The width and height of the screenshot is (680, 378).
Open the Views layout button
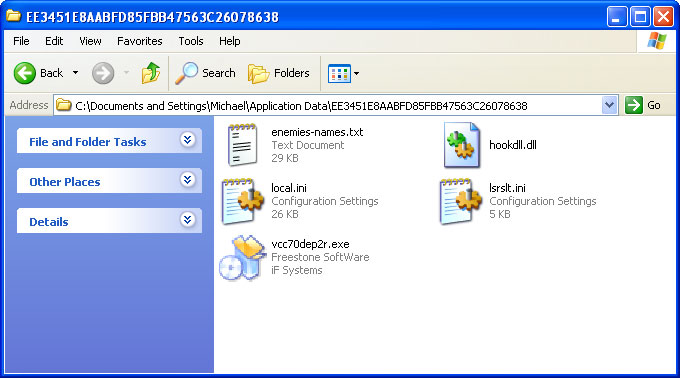click(339, 73)
